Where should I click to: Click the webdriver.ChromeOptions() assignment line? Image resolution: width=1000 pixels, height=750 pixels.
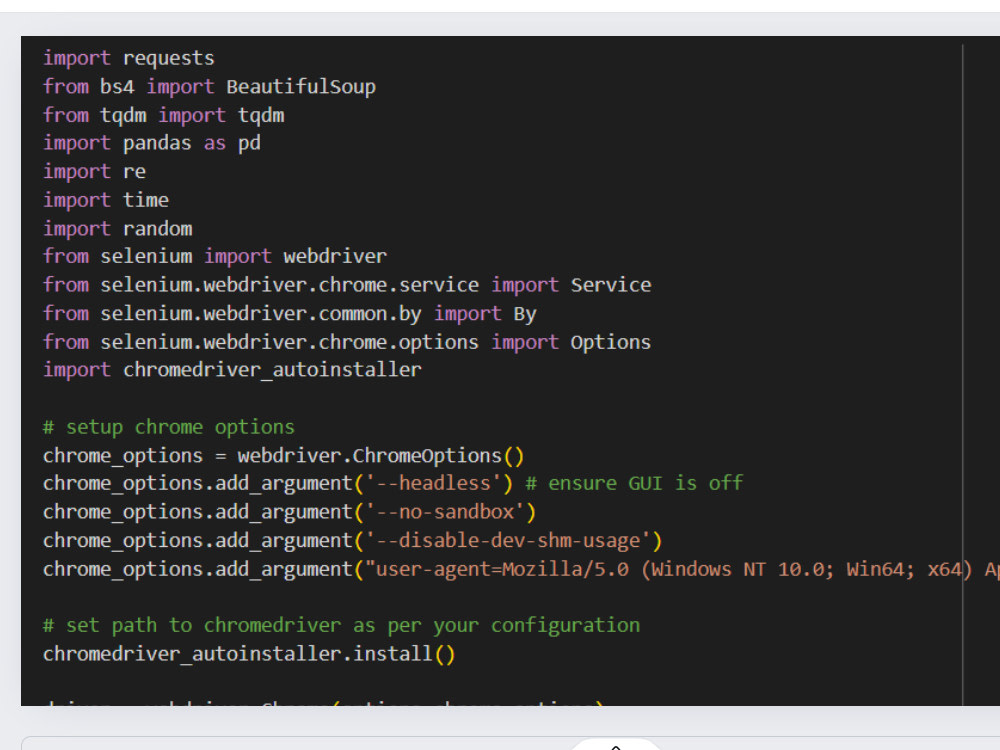[x=284, y=456]
